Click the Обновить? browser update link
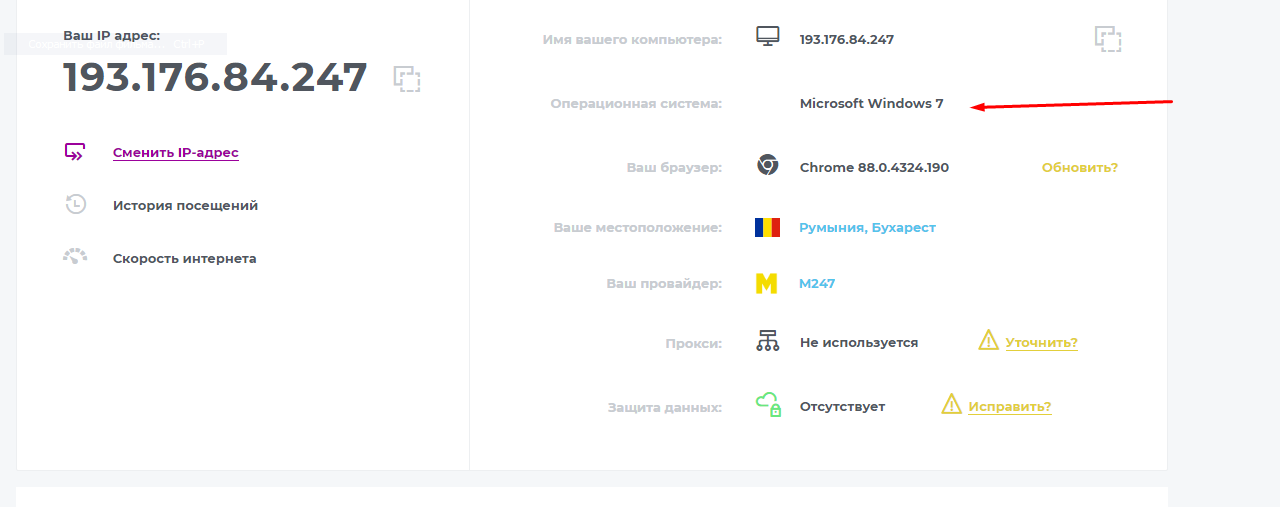The image size is (1280, 507). click(x=1080, y=167)
